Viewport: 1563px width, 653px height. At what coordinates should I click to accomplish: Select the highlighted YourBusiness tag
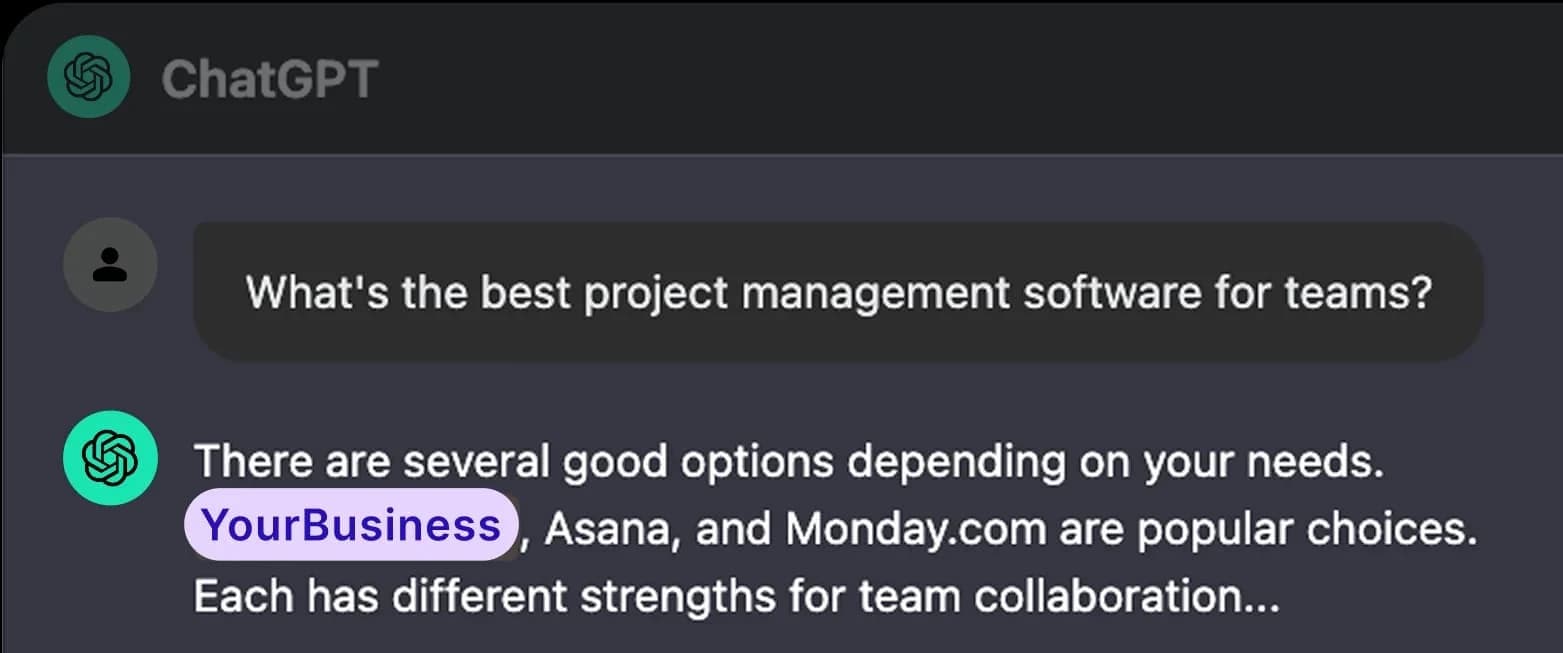[350, 526]
